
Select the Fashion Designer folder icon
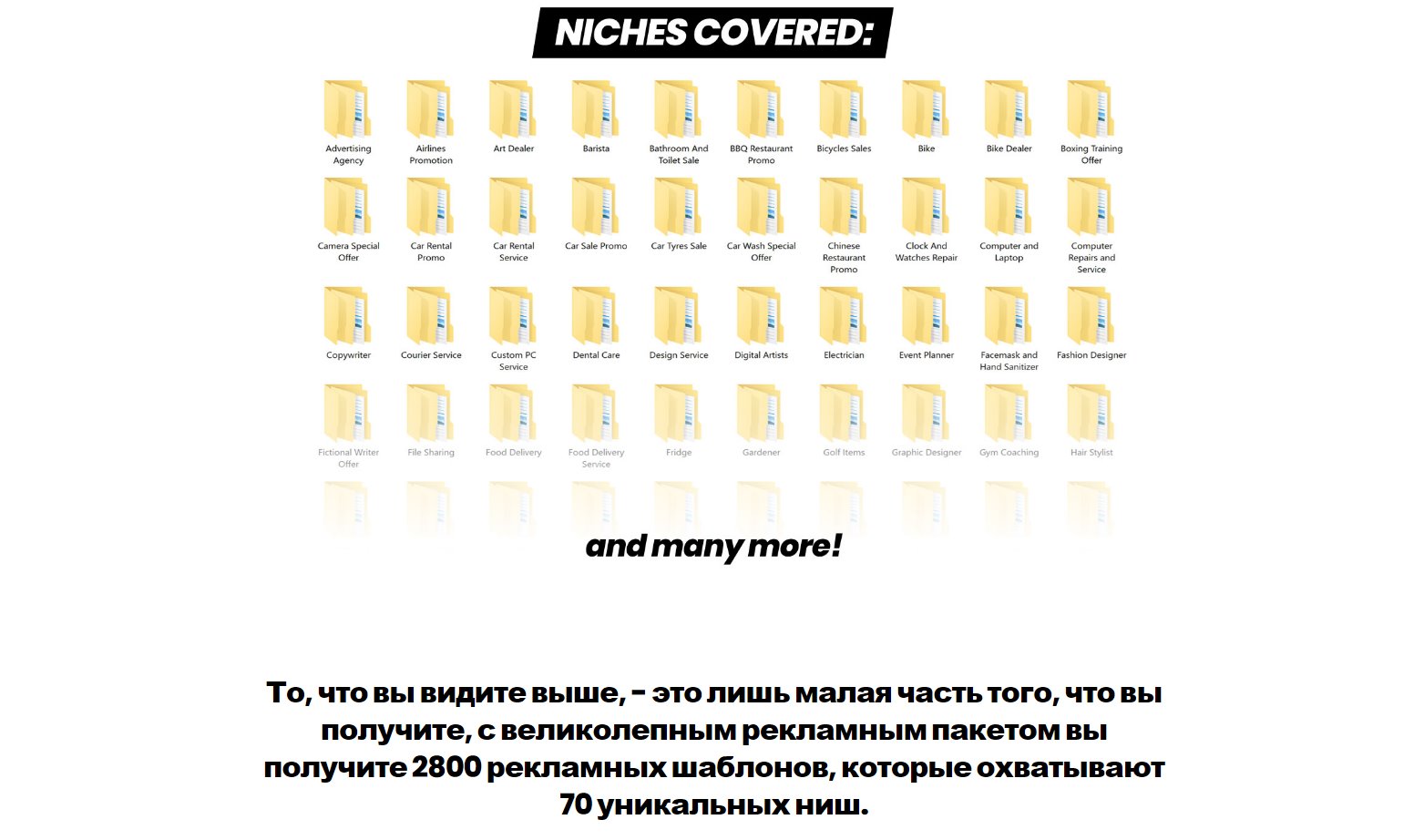1091,316
